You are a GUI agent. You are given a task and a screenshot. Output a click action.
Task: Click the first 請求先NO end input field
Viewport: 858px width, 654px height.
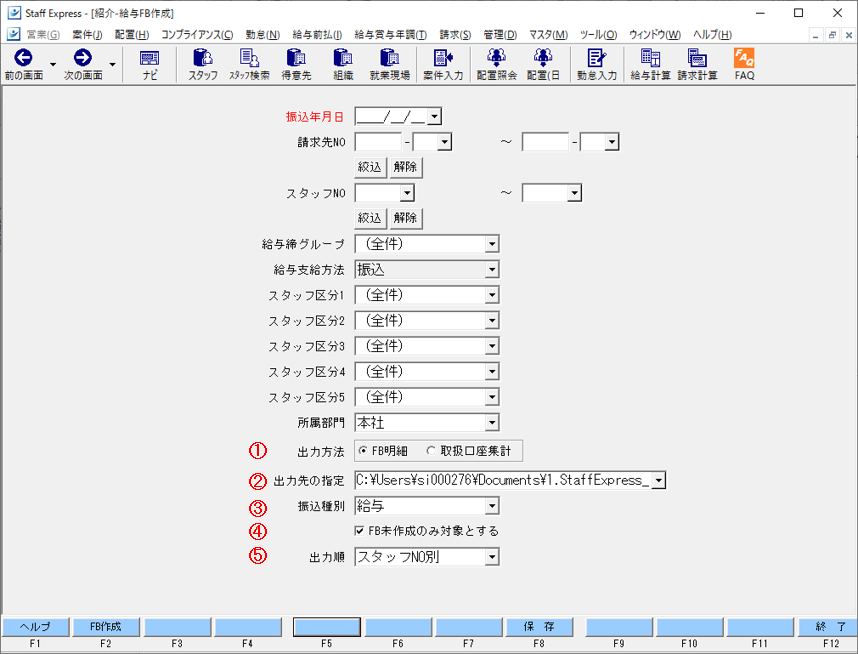[546, 142]
